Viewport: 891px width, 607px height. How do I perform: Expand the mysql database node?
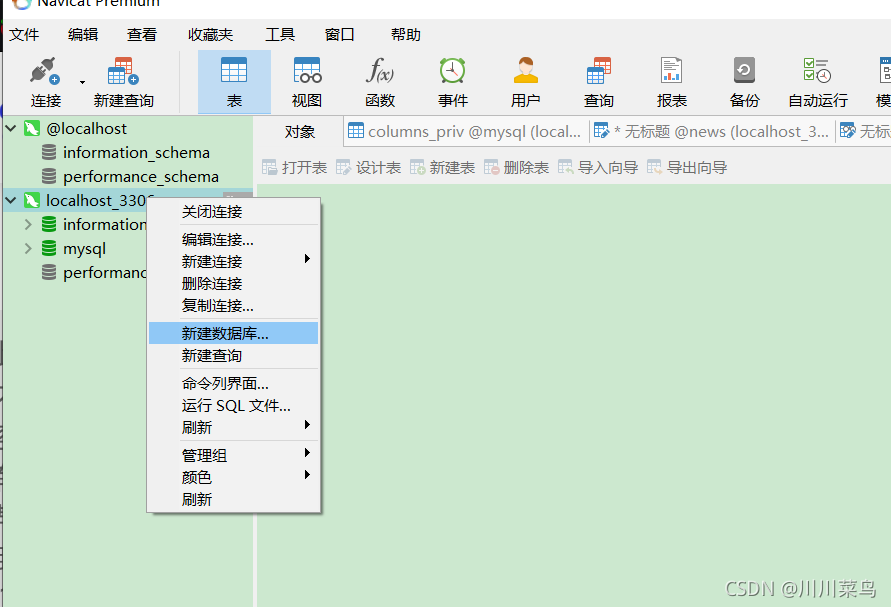tap(28, 248)
